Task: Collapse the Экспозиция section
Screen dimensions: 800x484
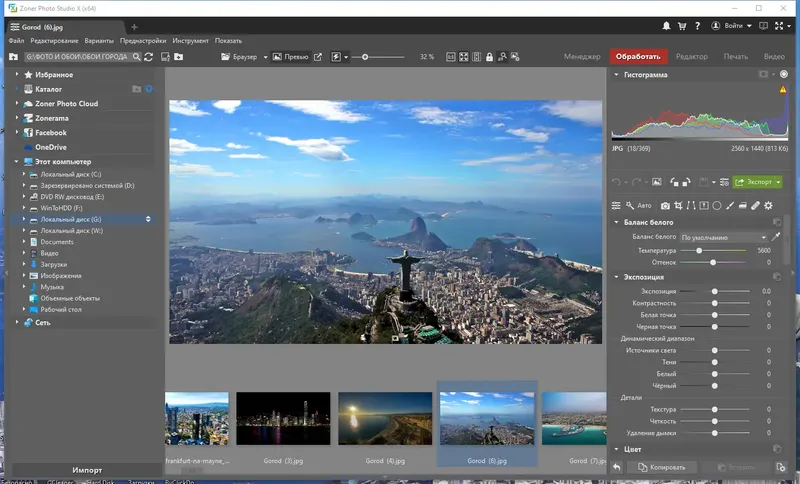Action: pos(617,277)
